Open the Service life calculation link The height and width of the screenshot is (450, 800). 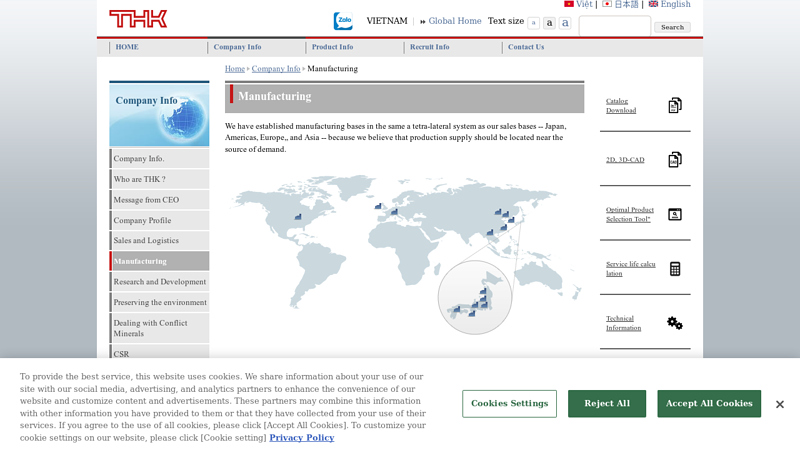point(631,269)
